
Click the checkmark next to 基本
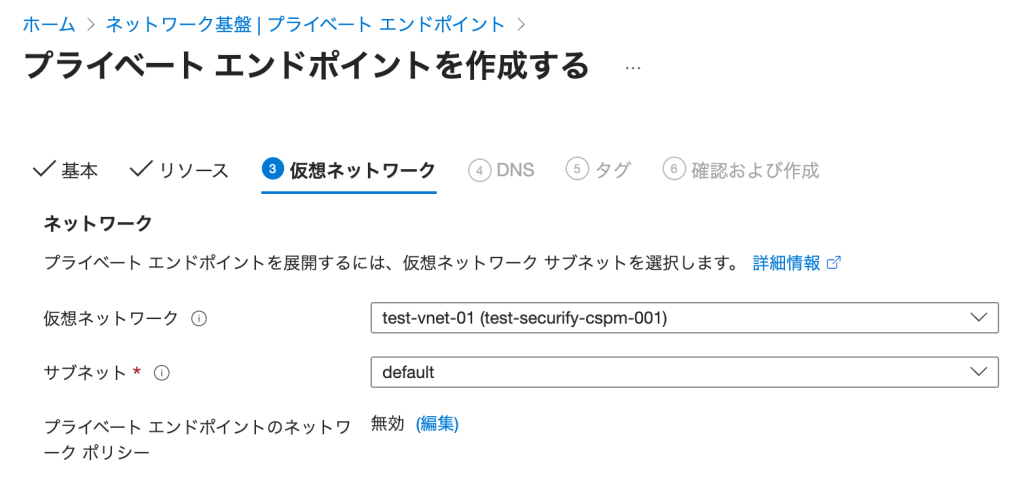[x=43, y=169]
